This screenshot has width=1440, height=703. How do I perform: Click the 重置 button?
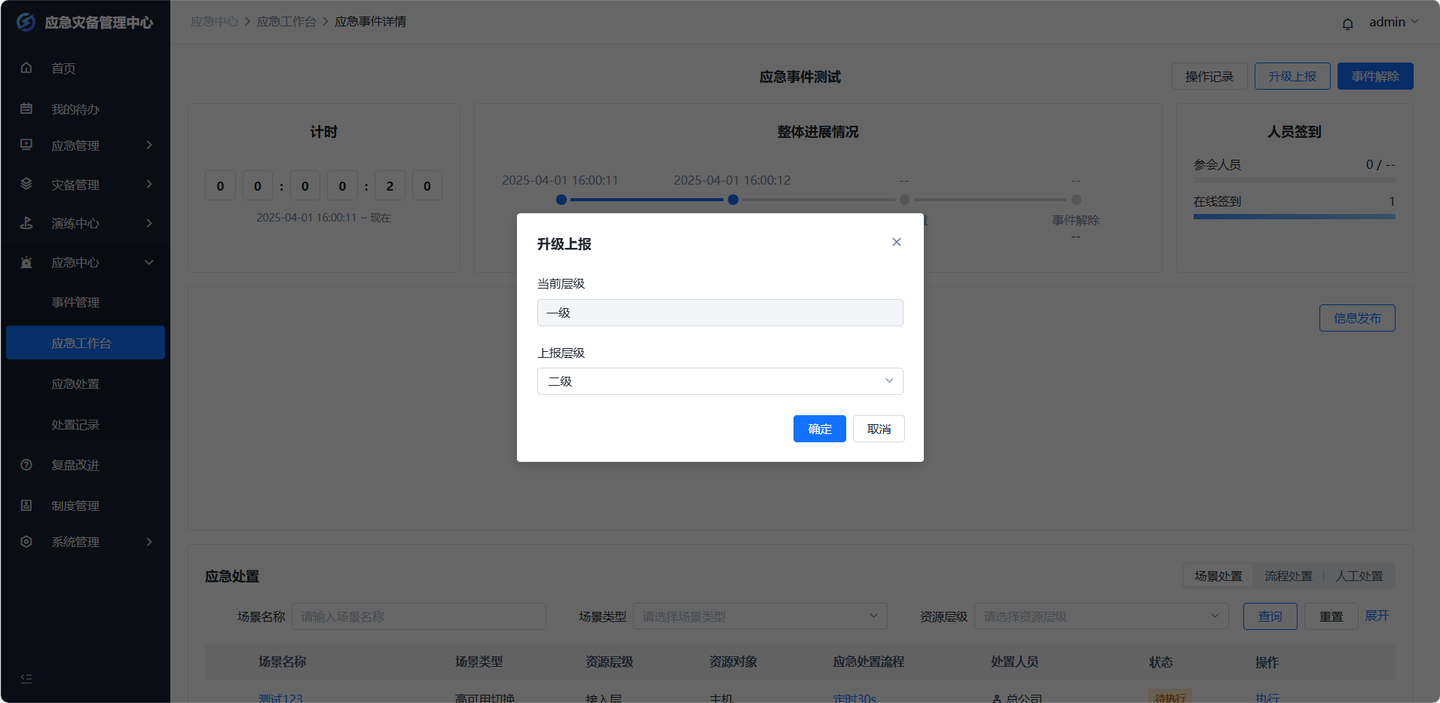[x=1331, y=616]
